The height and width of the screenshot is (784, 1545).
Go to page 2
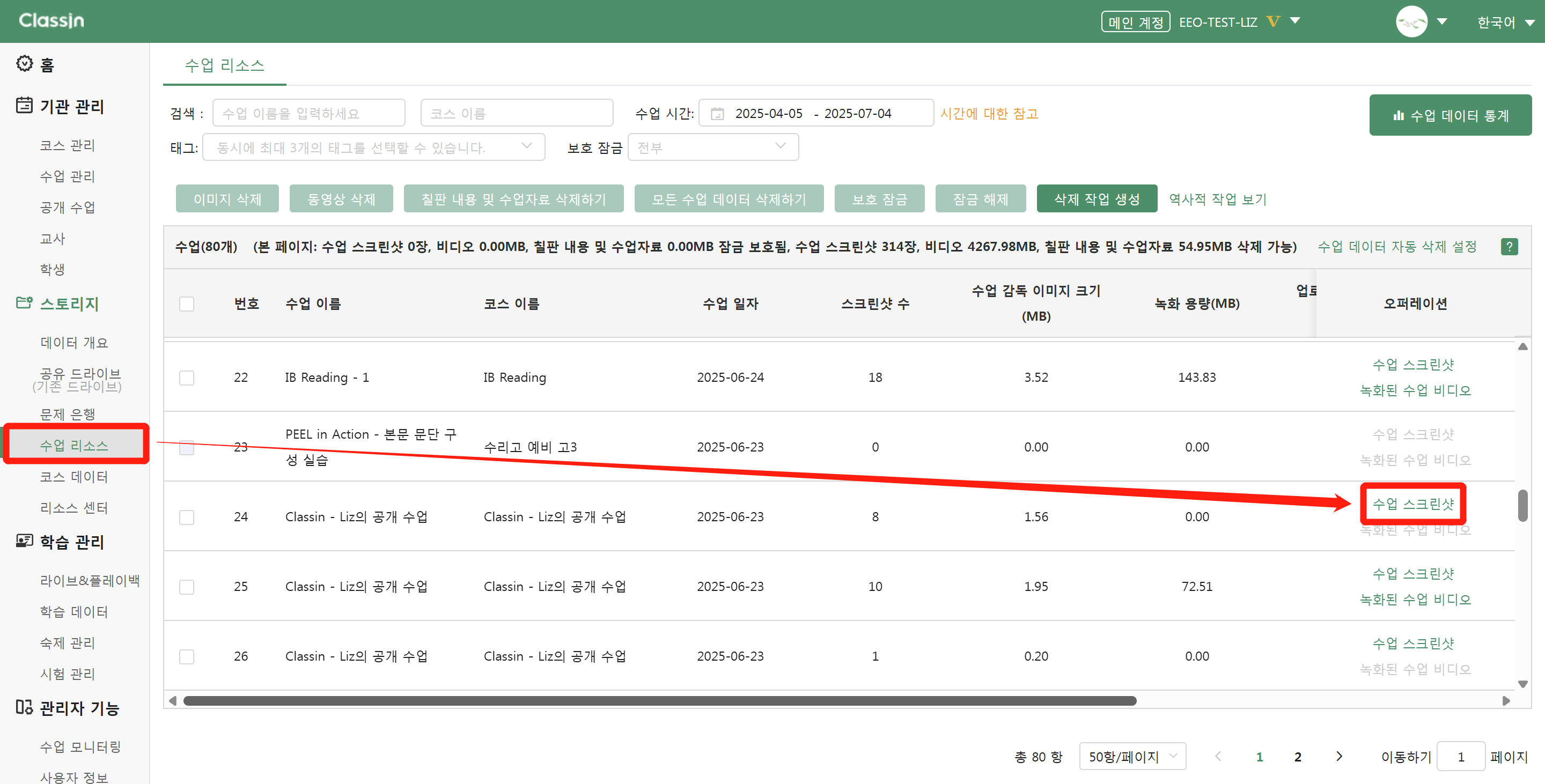pos(1298,757)
